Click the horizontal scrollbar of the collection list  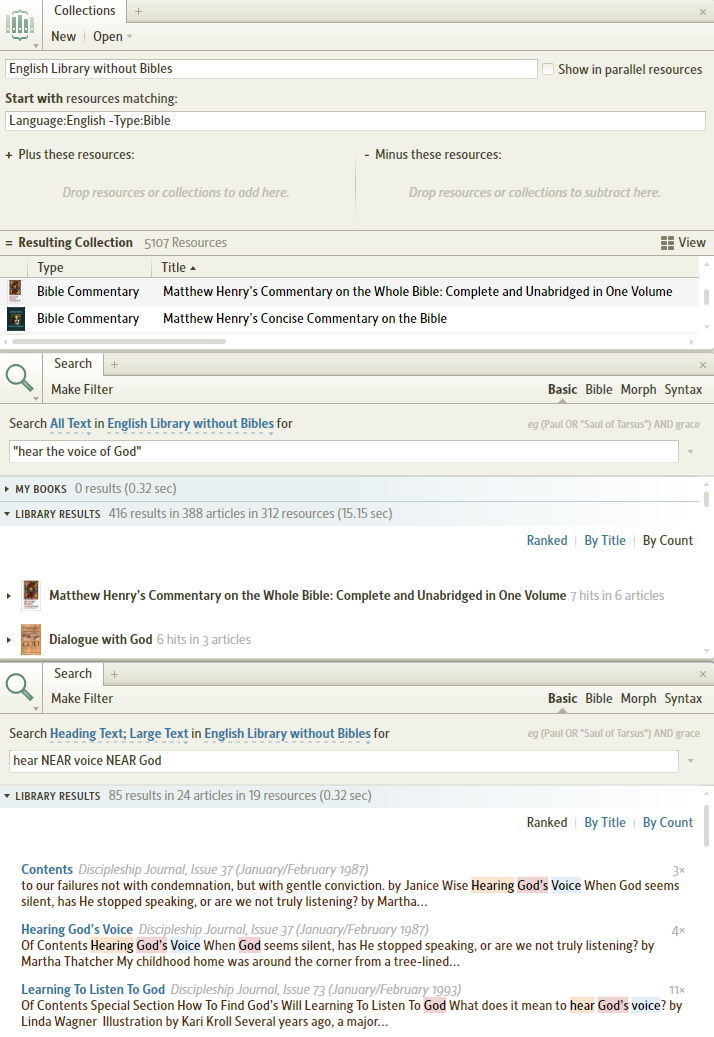pyautogui.click(x=119, y=341)
